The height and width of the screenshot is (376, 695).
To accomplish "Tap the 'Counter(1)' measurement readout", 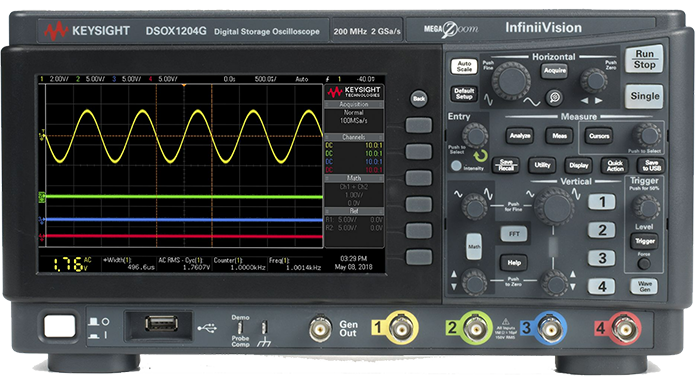I will pos(239,264).
